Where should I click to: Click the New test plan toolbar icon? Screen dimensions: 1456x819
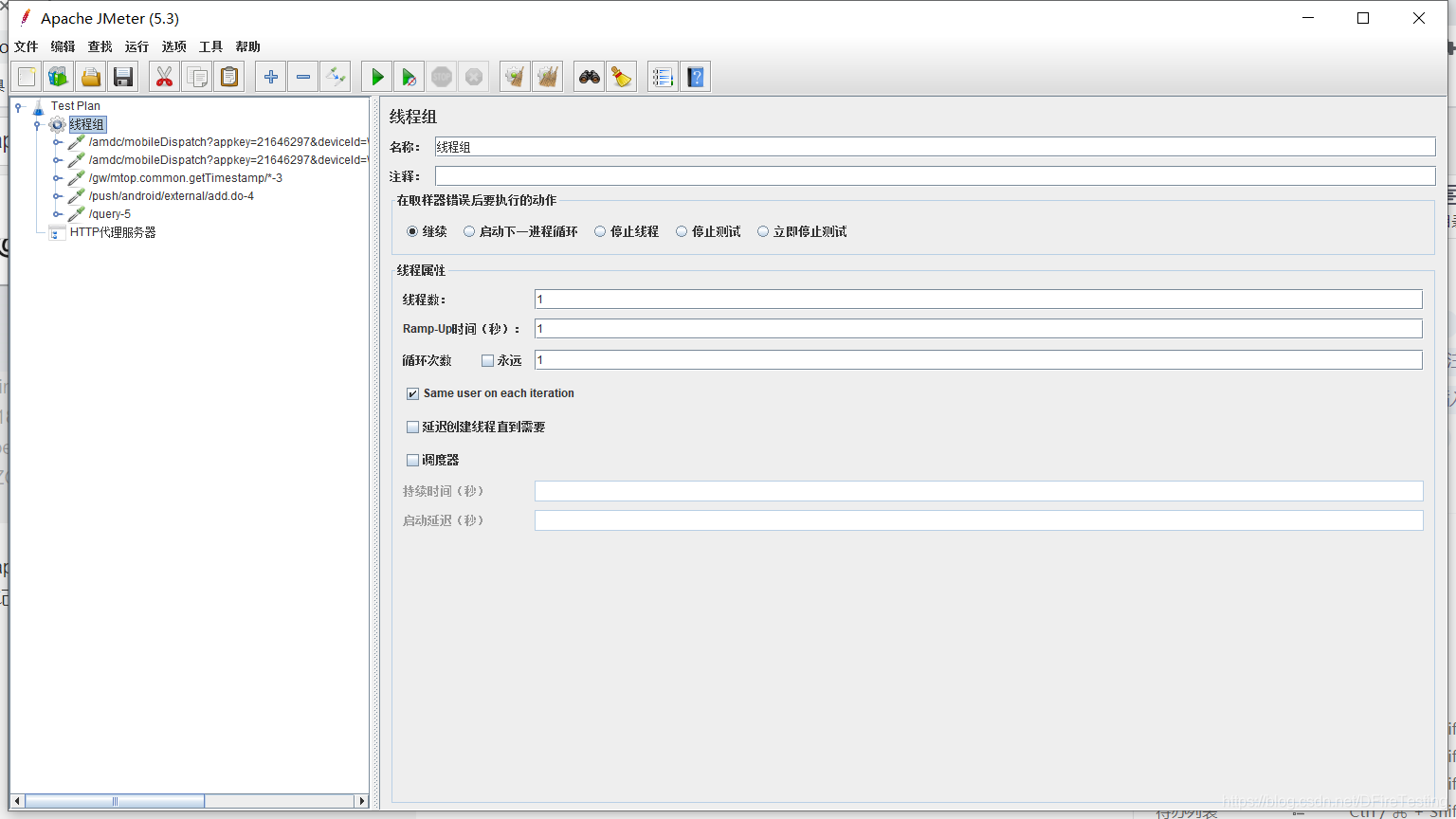27,77
